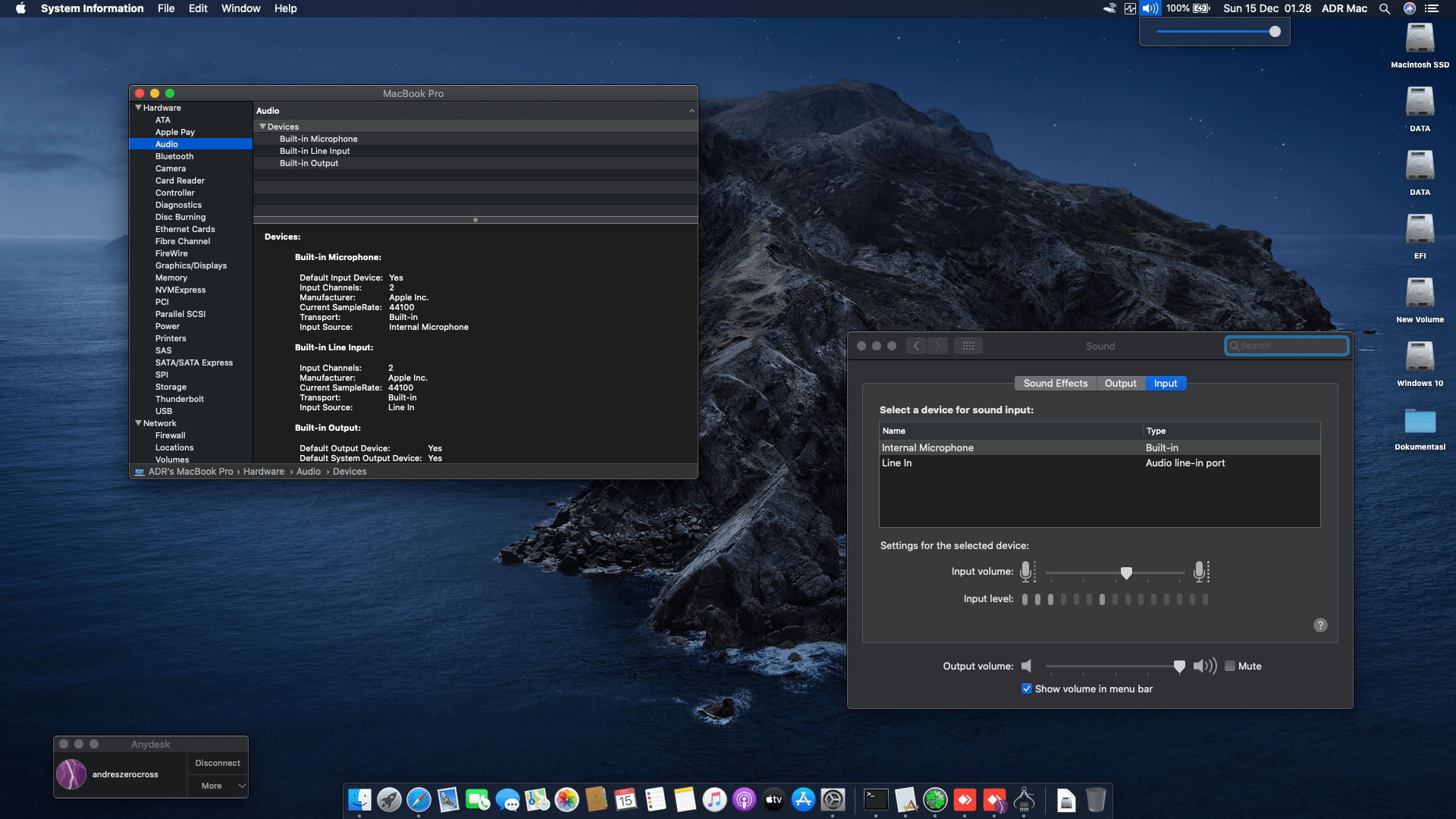
Task: Open the Window menu
Action: click(240, 8)
